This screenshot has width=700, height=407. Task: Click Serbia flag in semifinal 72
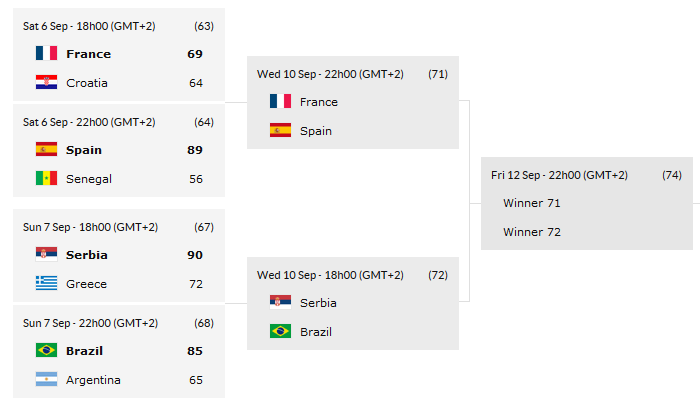pyautogui.click(x=280, y=303)
